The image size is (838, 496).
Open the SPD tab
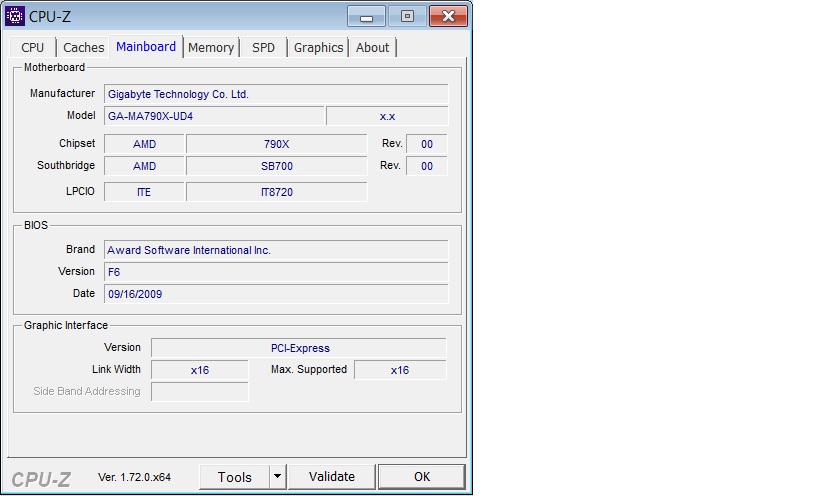coord(263,48)
